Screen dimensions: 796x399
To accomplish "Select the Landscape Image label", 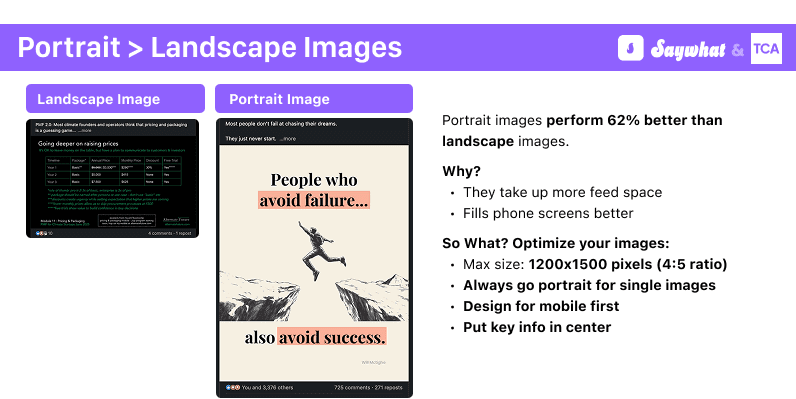I will 115,98.
